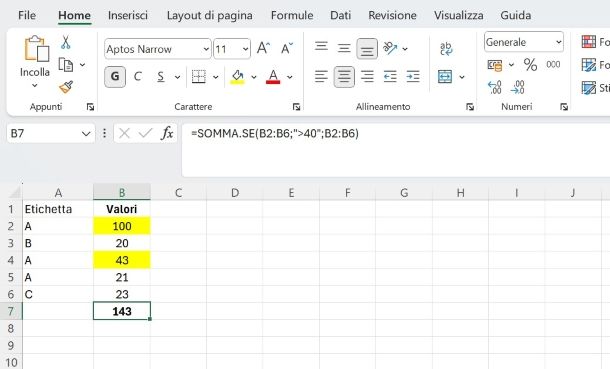
Task: Open borders dropdown arrow
Action: coord(216,77)
